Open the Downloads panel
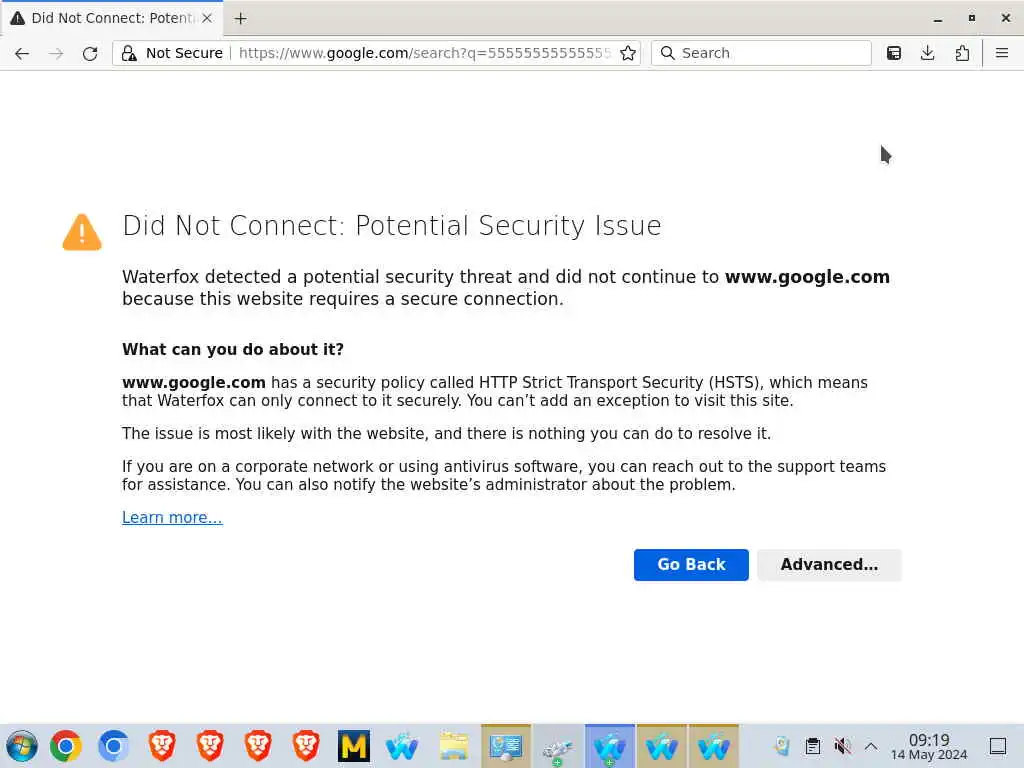Image resolution: width=1024 pixels, height=768 pixels. [x=928, y=53]
